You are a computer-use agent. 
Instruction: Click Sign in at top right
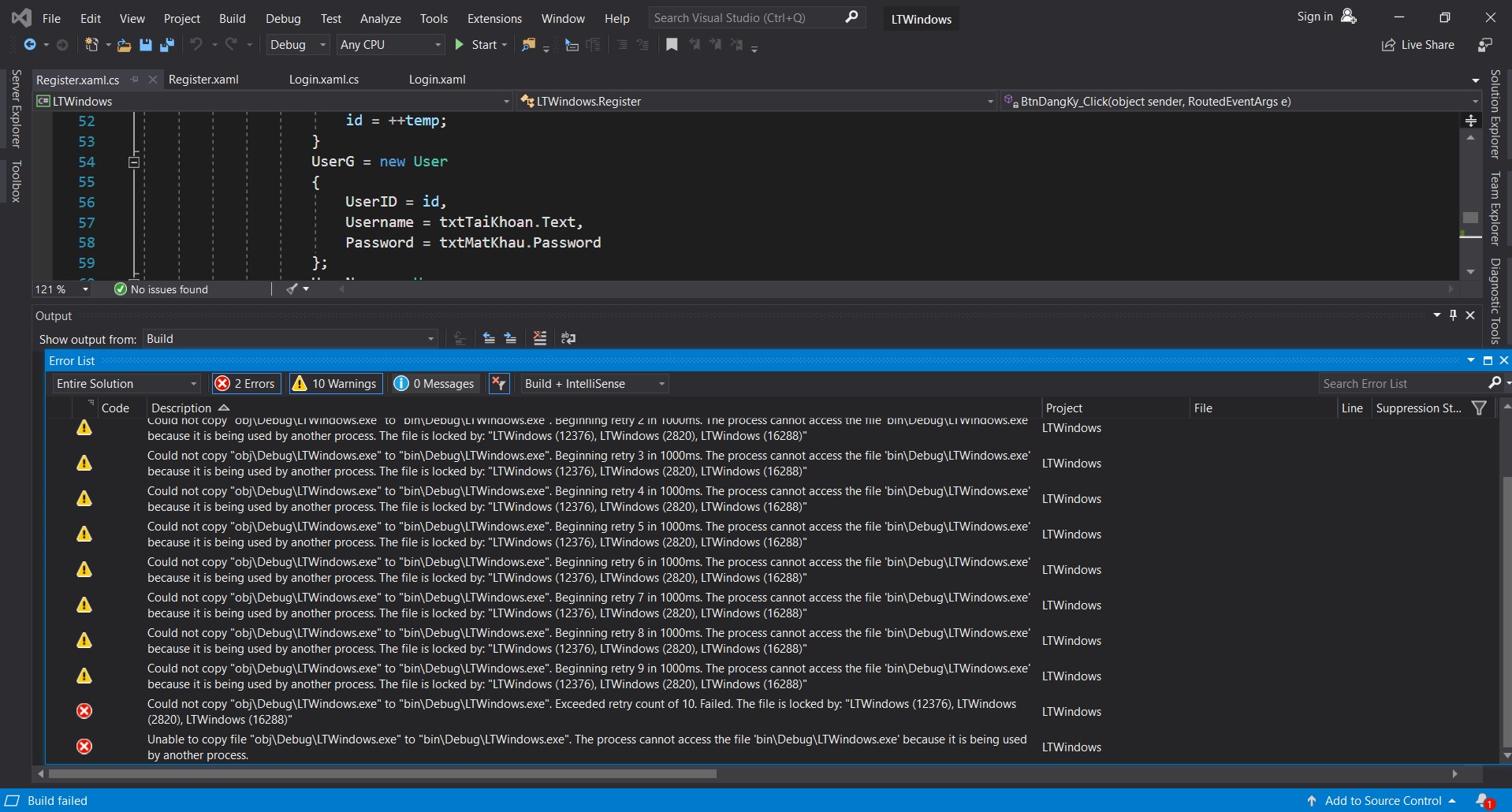pos(1315,16)
